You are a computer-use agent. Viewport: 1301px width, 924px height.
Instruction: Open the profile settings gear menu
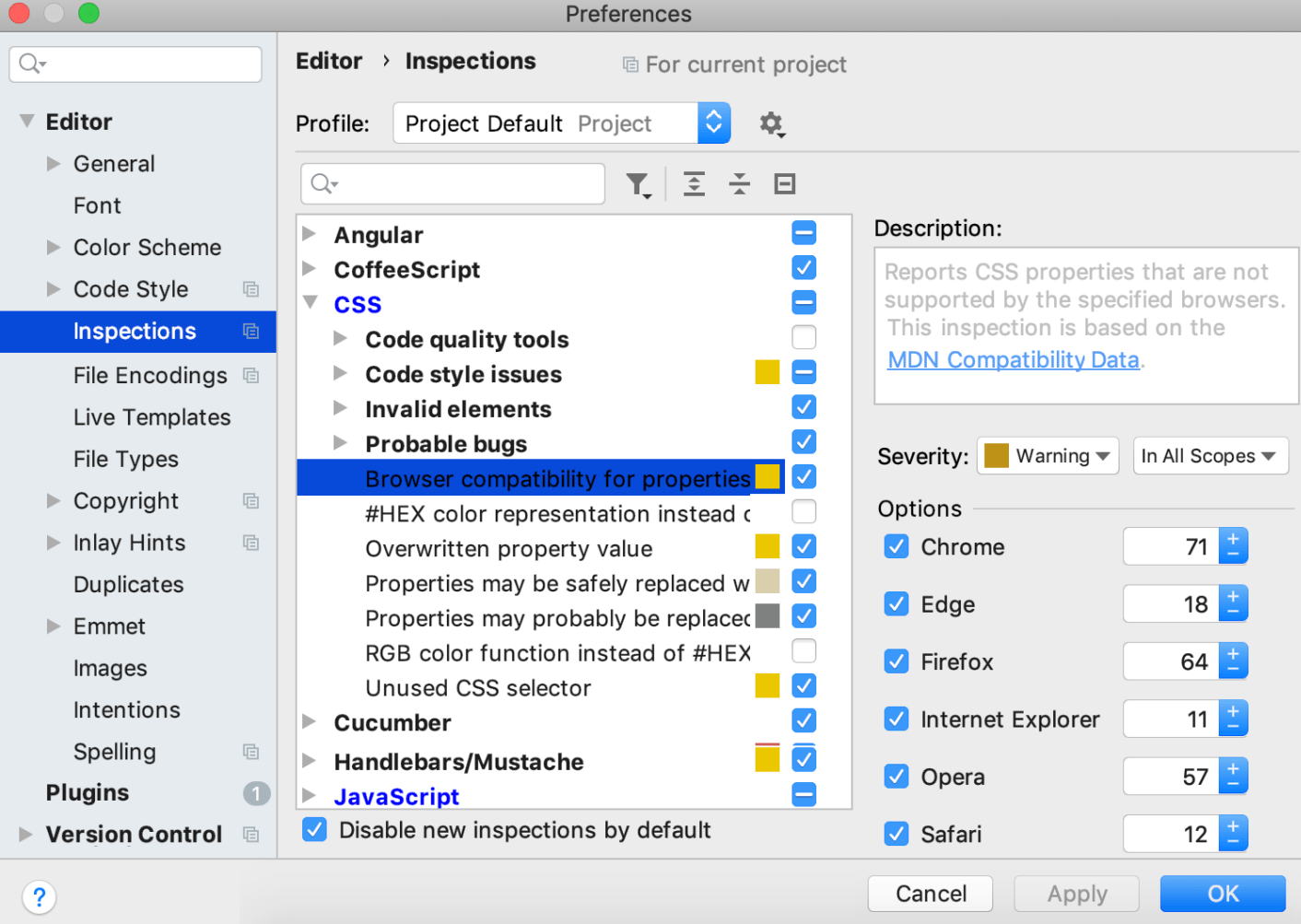[772, 123]
